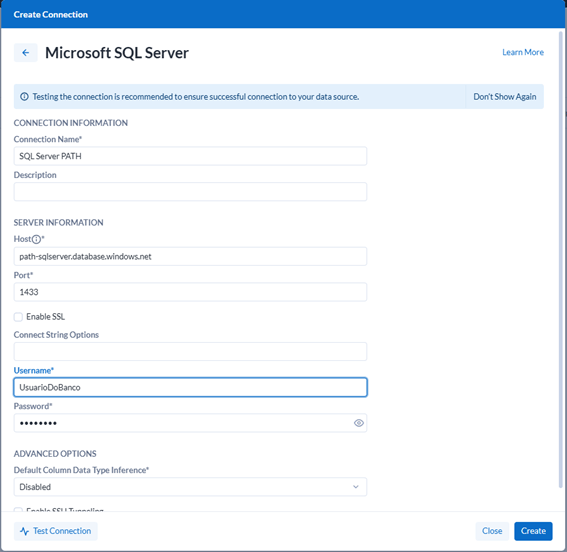Click the dialog vertical scrollbar

click(x=561, y=259)
